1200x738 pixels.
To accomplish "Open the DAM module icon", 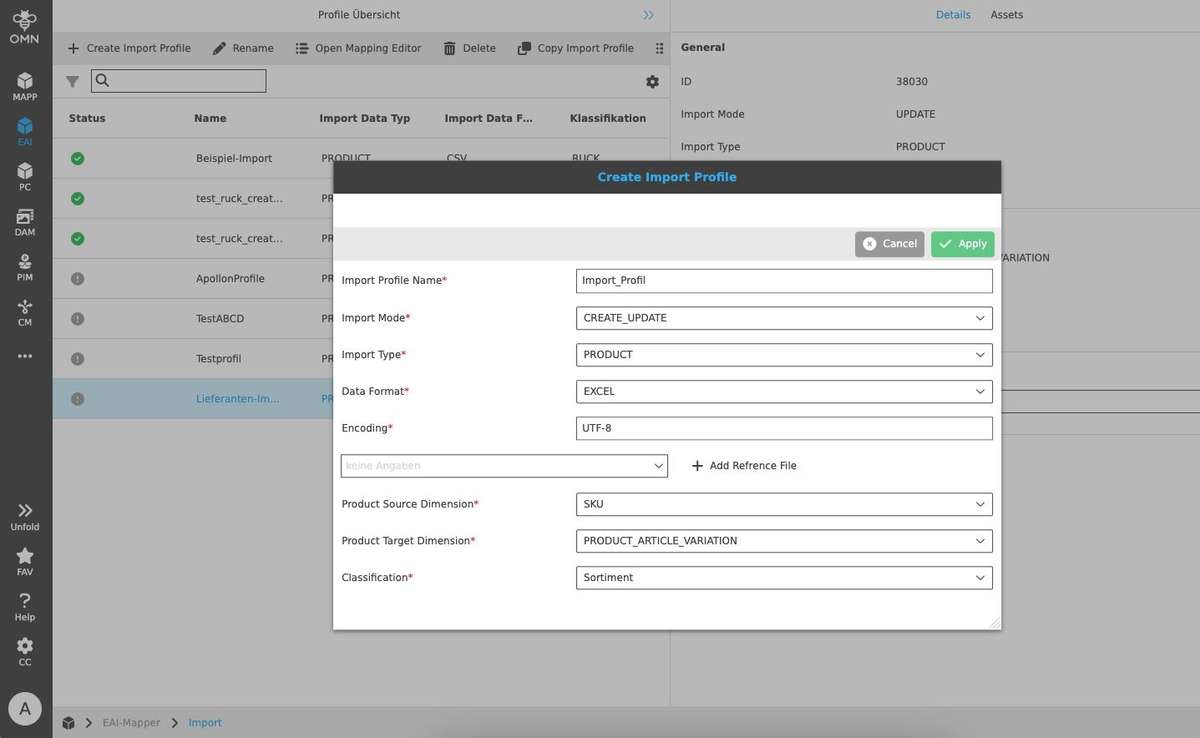I will 25,222.
